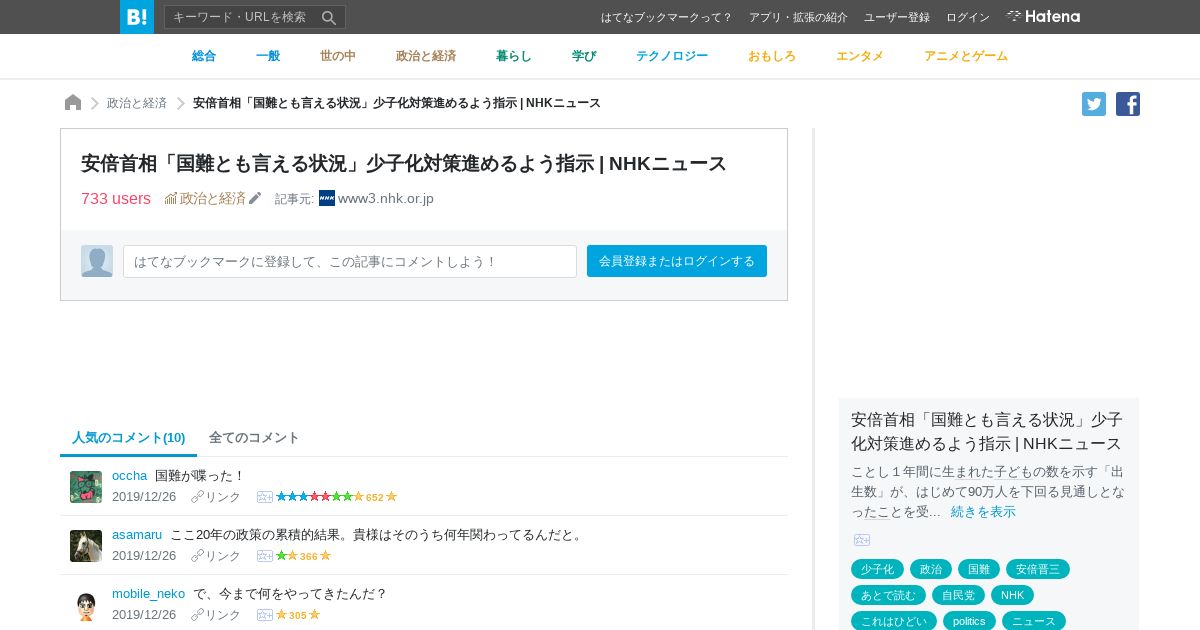This screenshot has height=630, width=1200.
Task: Expand 続きを表示 in the sidebar
Action: 983,511
